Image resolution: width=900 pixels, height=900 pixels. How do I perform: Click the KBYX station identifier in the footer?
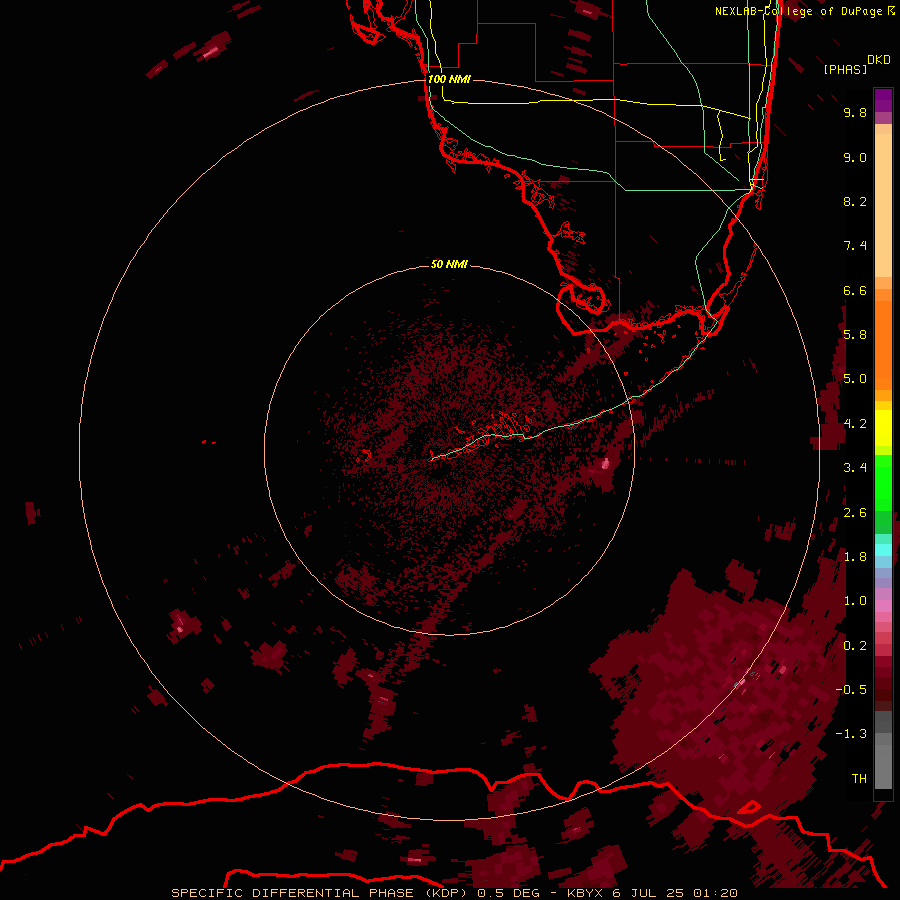tap(585, 893)
